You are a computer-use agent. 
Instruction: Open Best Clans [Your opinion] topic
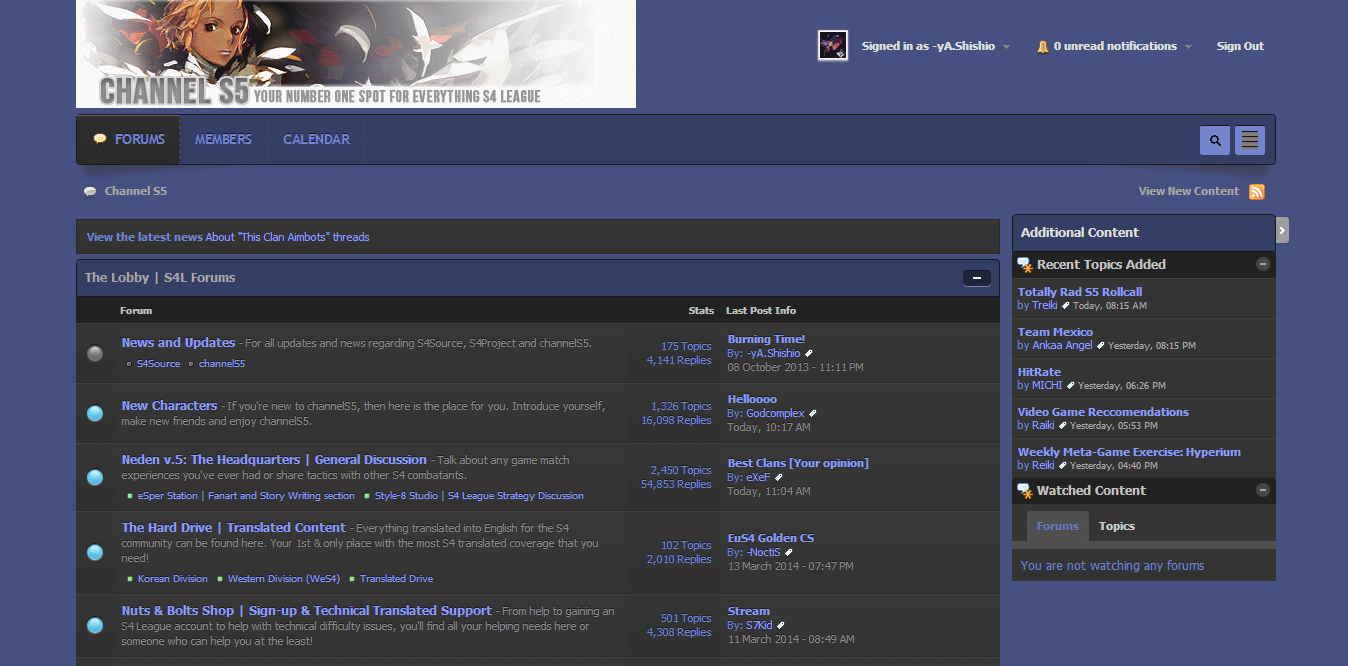pos(798,463)
